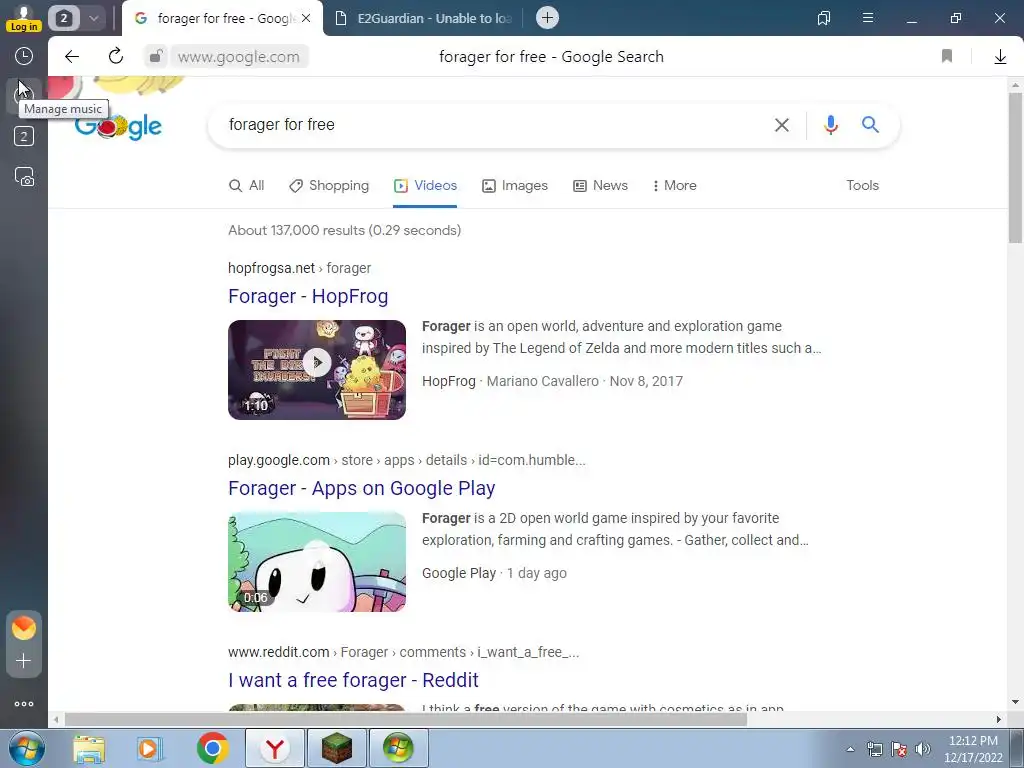Click the scroll down arrow
Viewport: 1024px width, 768px height.
1015,703
